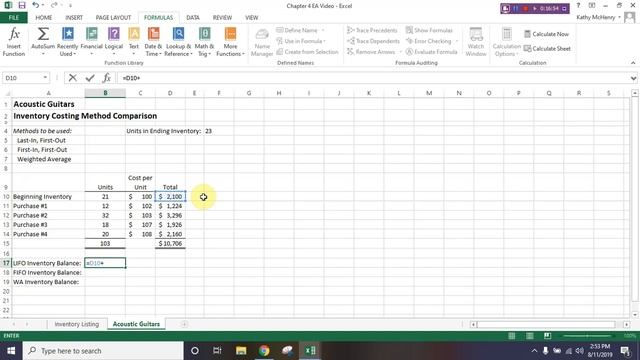640x360 pixels.
Task: Switch to the VIEW tab
Action: (x=251, y=18)
